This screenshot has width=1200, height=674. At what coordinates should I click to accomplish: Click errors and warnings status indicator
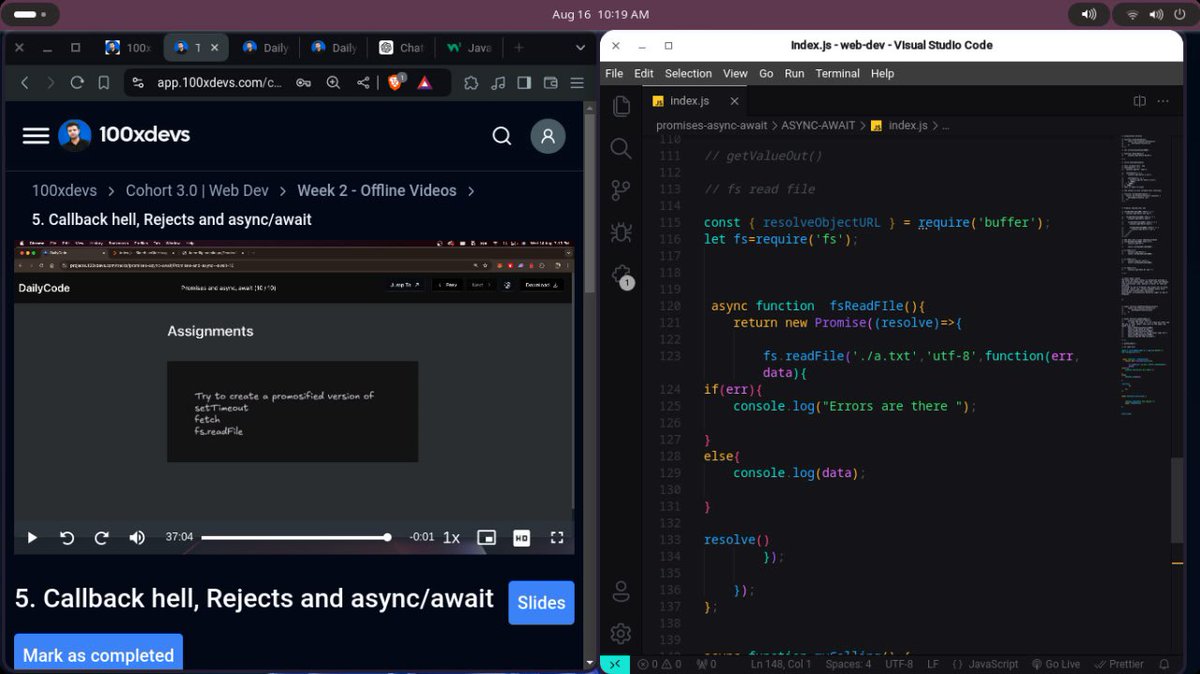660,664
